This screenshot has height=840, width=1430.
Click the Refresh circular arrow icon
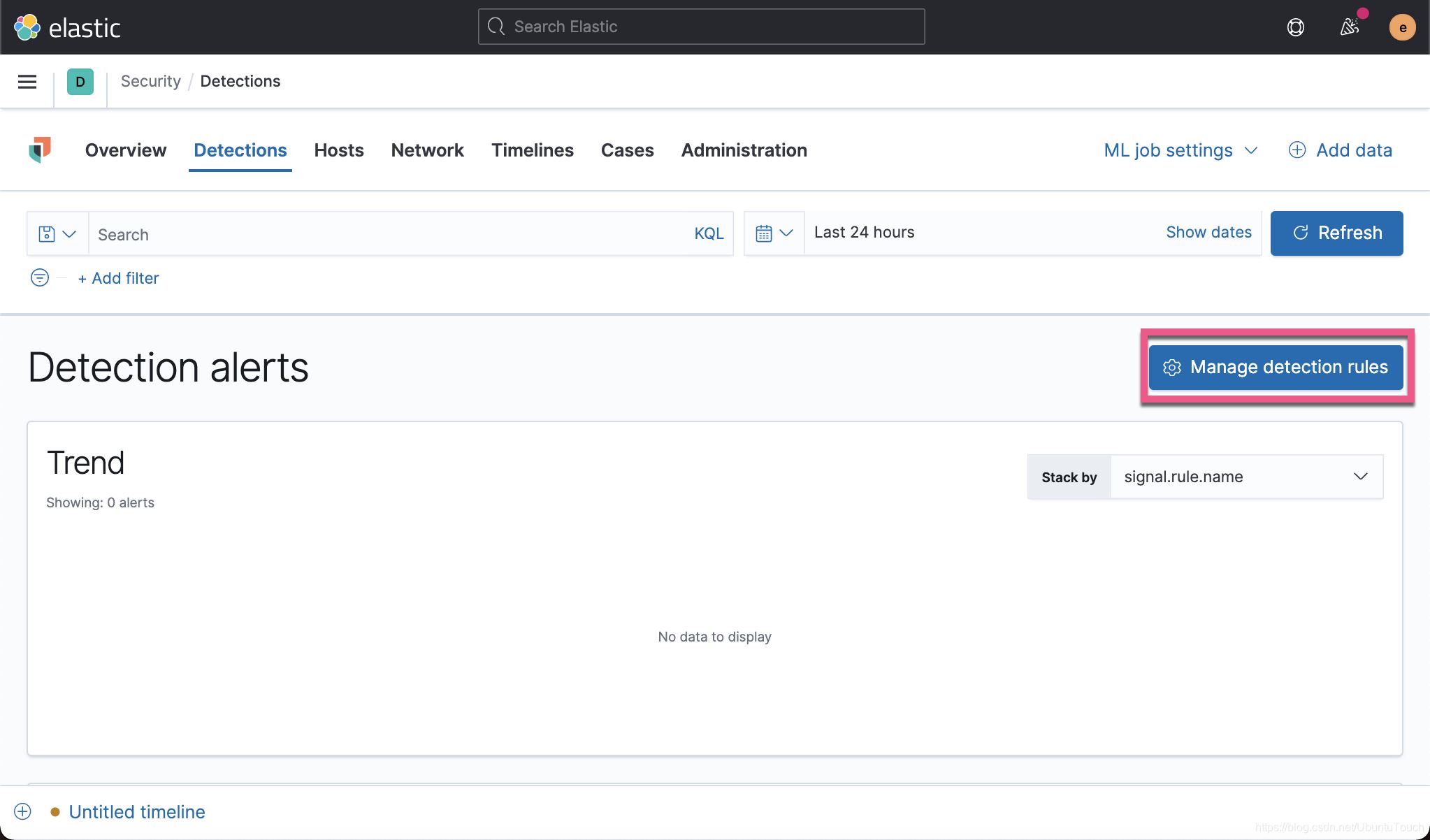point(1300,232)
